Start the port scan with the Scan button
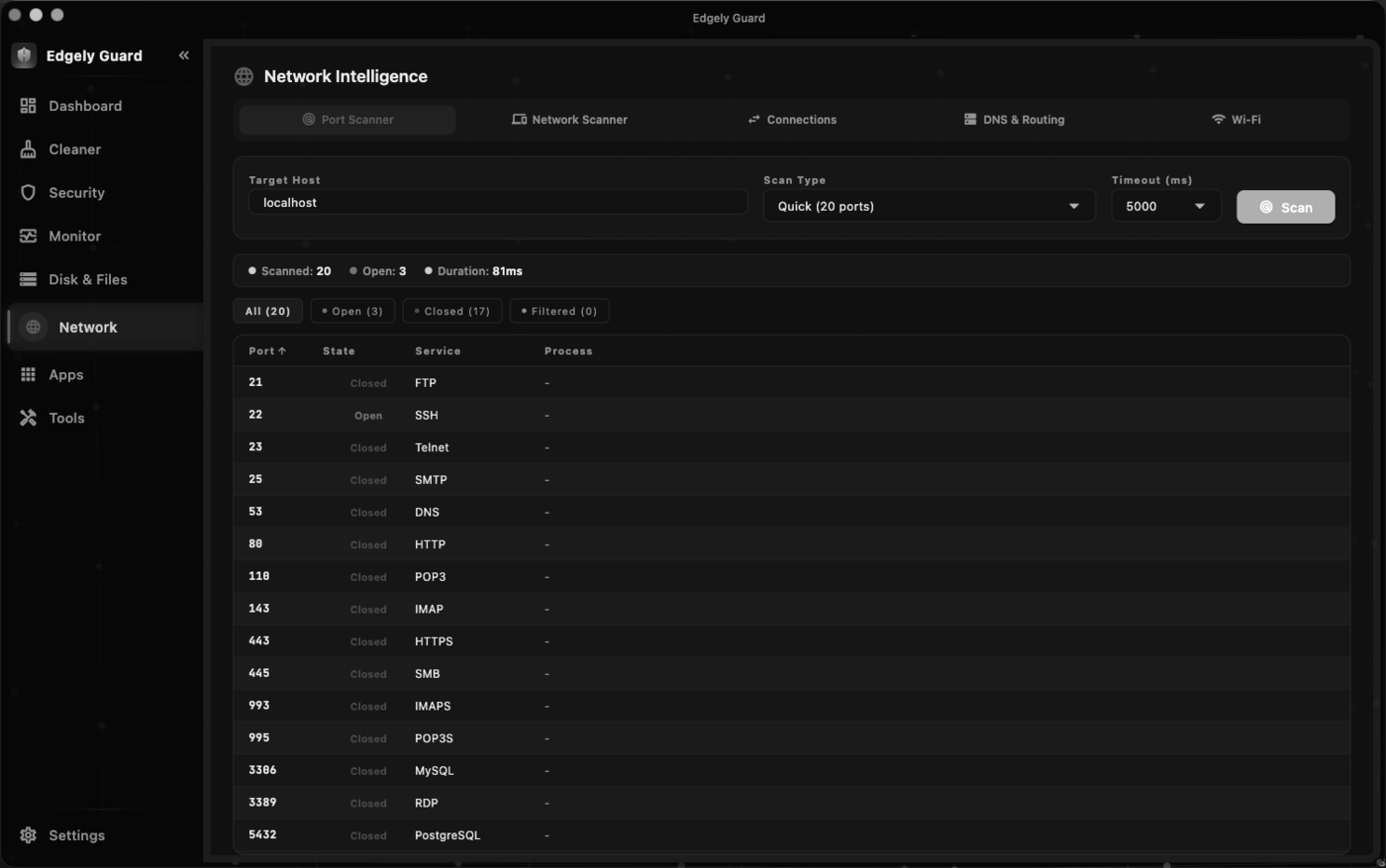 tap(1285, 207)
